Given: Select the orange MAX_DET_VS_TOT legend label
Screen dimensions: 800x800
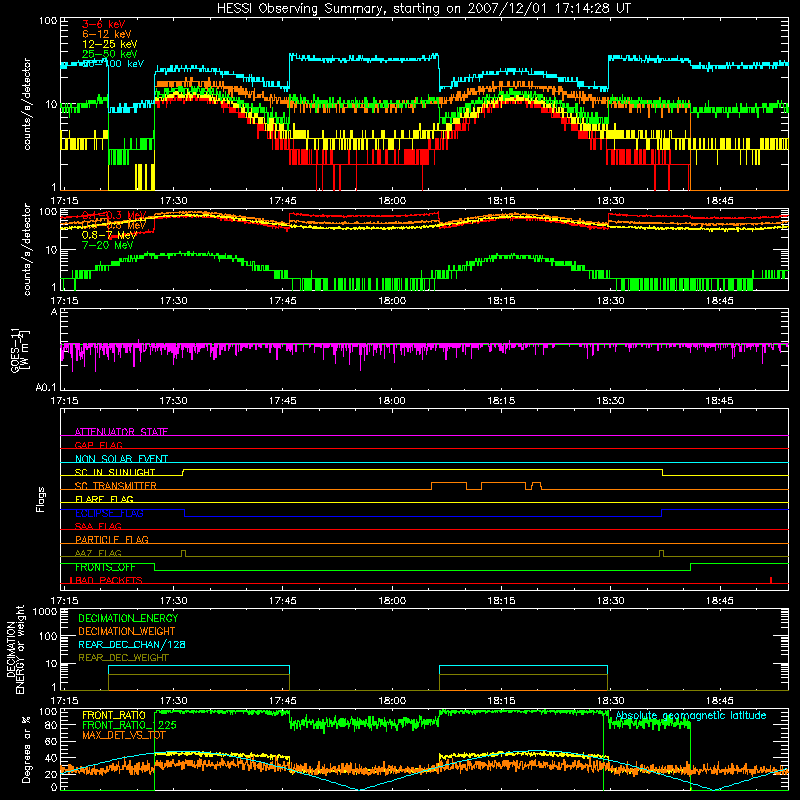Looking at the screenshot, I should click(124, 735).
